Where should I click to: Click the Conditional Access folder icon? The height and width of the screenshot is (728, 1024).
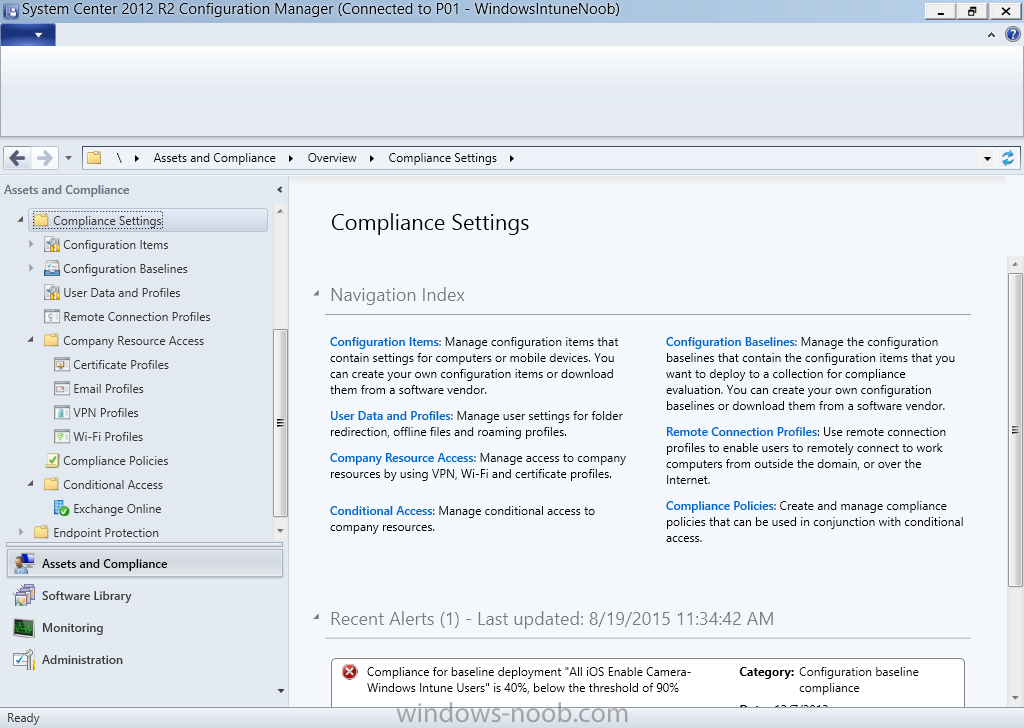(x=51, y=484)
